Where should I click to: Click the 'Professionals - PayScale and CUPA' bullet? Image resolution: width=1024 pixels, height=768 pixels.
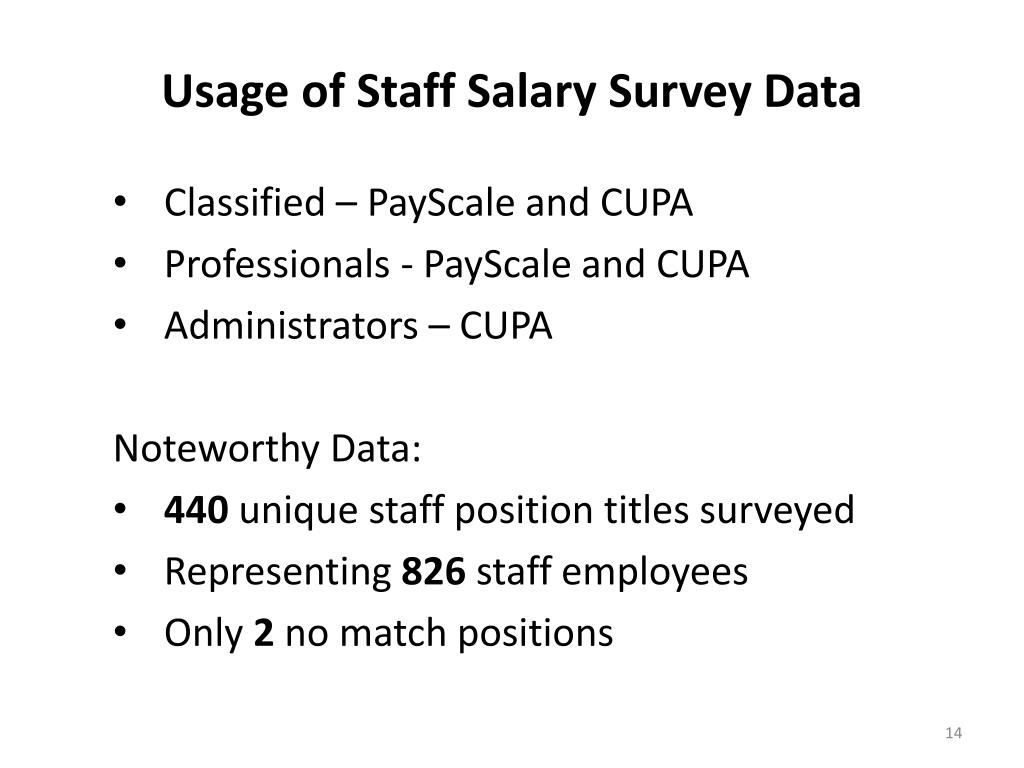click(x=456, y=264)
